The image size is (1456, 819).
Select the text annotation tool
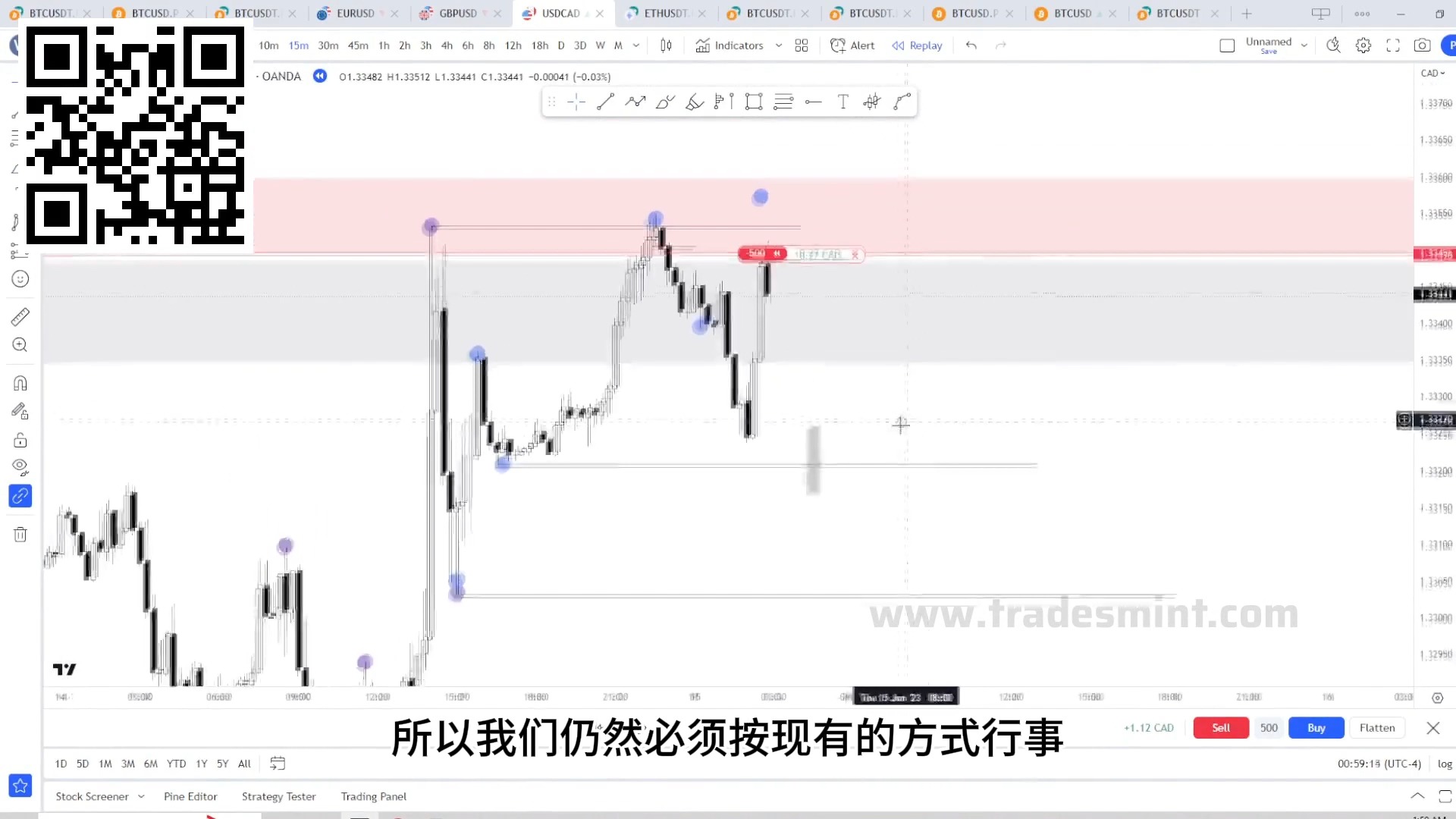843,101
